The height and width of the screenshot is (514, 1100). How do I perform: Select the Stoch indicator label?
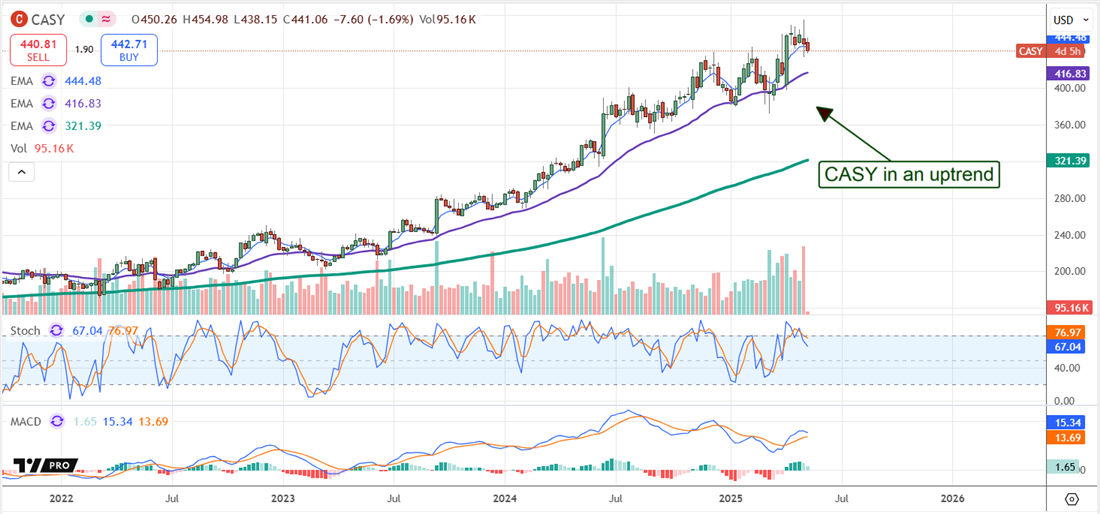click(24, 330)
